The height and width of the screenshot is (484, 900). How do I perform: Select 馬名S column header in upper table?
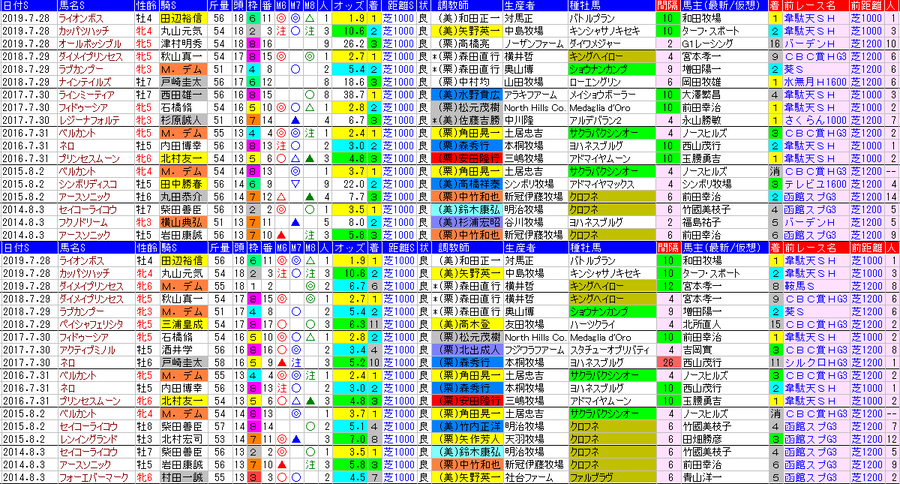(x=72, y=5)
